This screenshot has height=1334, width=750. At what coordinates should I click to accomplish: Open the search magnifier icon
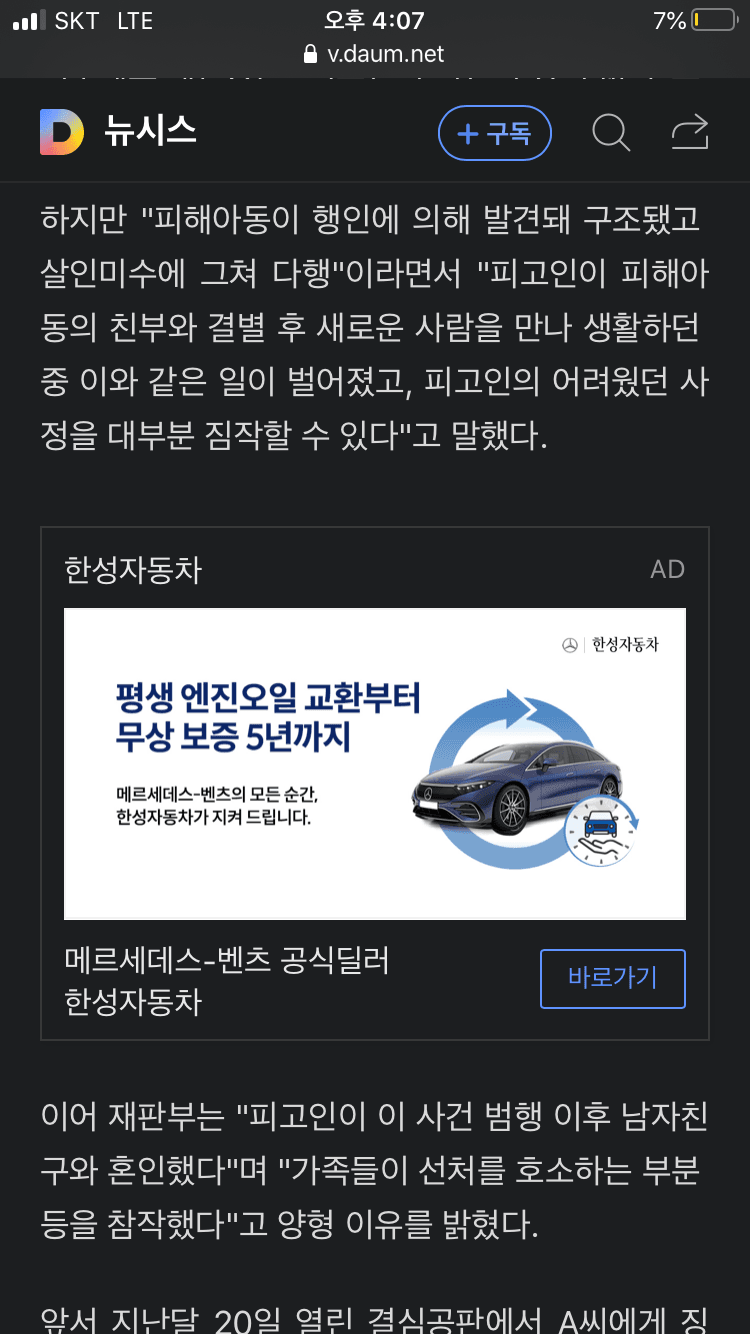610,132
